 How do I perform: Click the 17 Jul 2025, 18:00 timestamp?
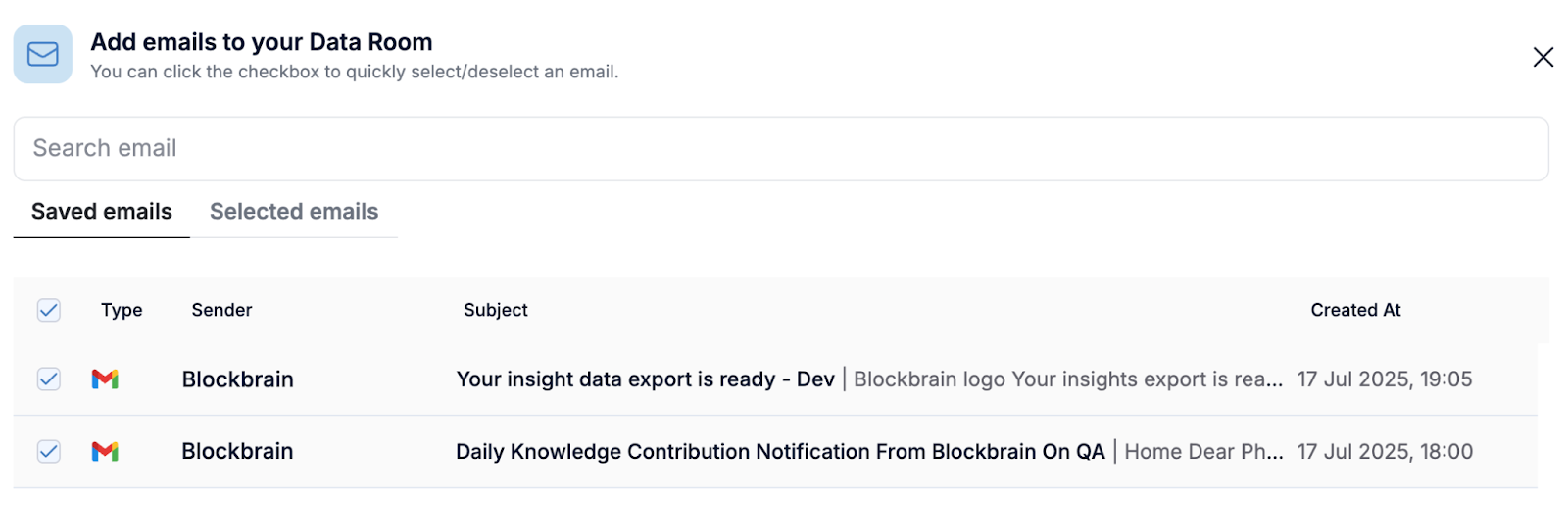(x=1385, y=452)
